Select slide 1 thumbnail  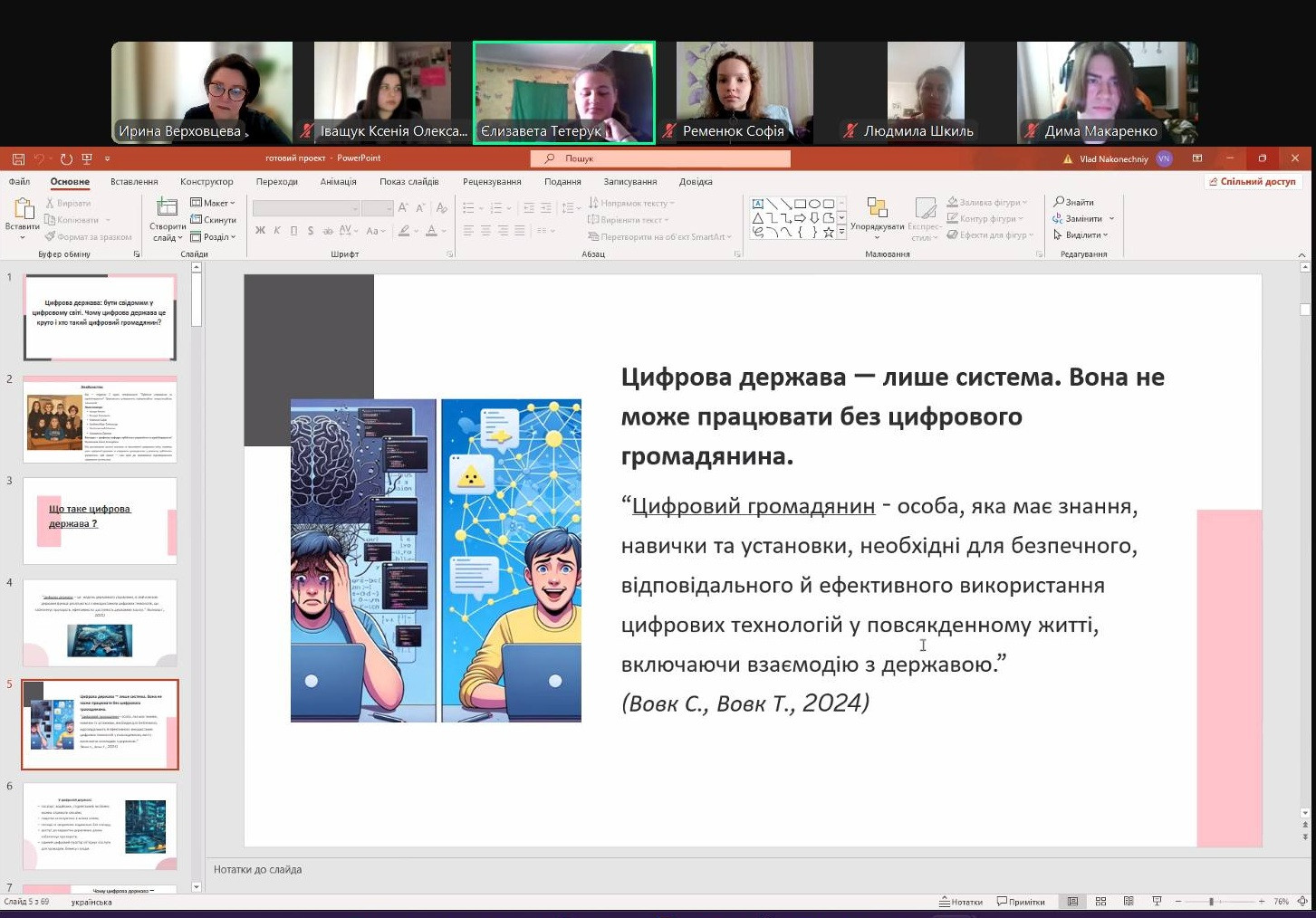coord(100,318)
